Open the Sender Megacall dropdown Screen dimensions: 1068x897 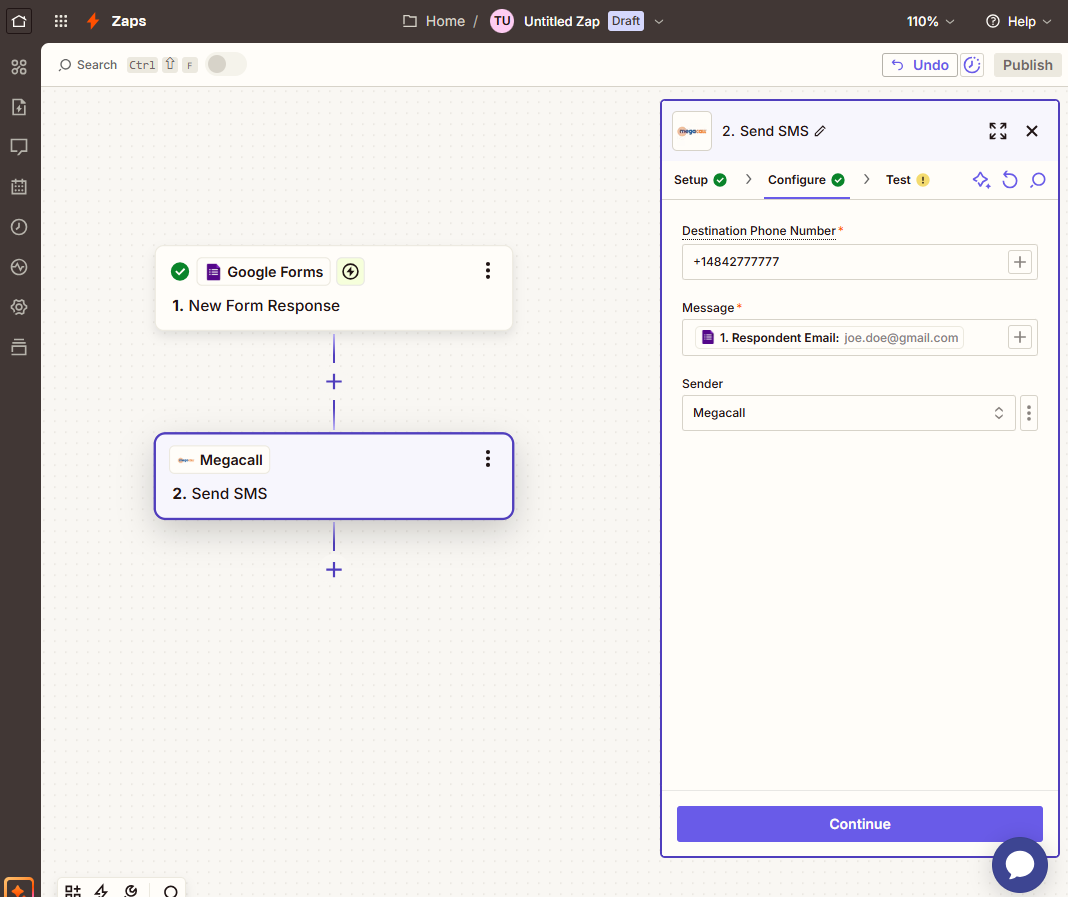(x=848, y=413)
